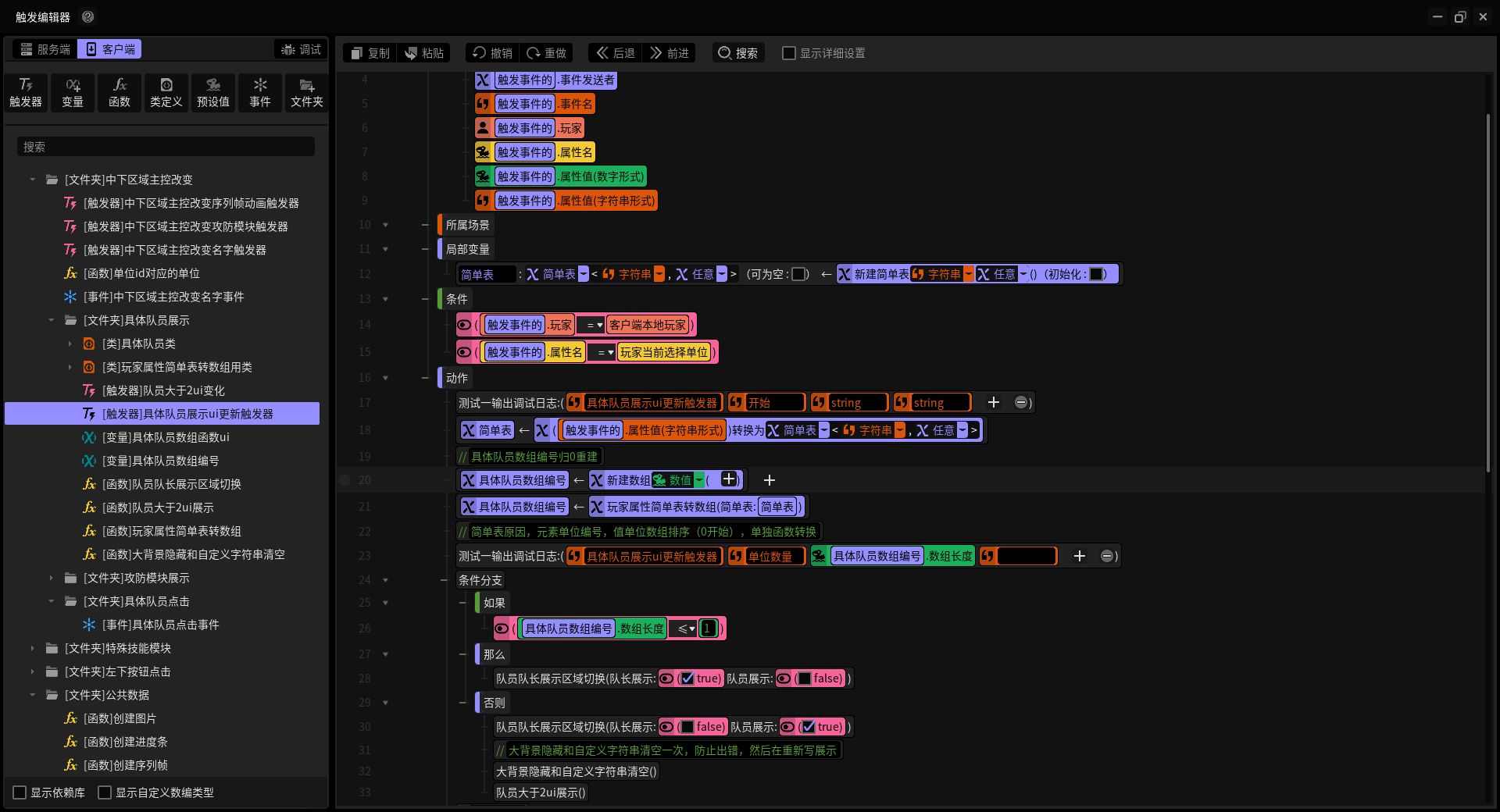Collapse the 具体队员展示 folder
The height and width of the screenshot is (812, 1500).
pyautogui.click(x=51, y=320)
